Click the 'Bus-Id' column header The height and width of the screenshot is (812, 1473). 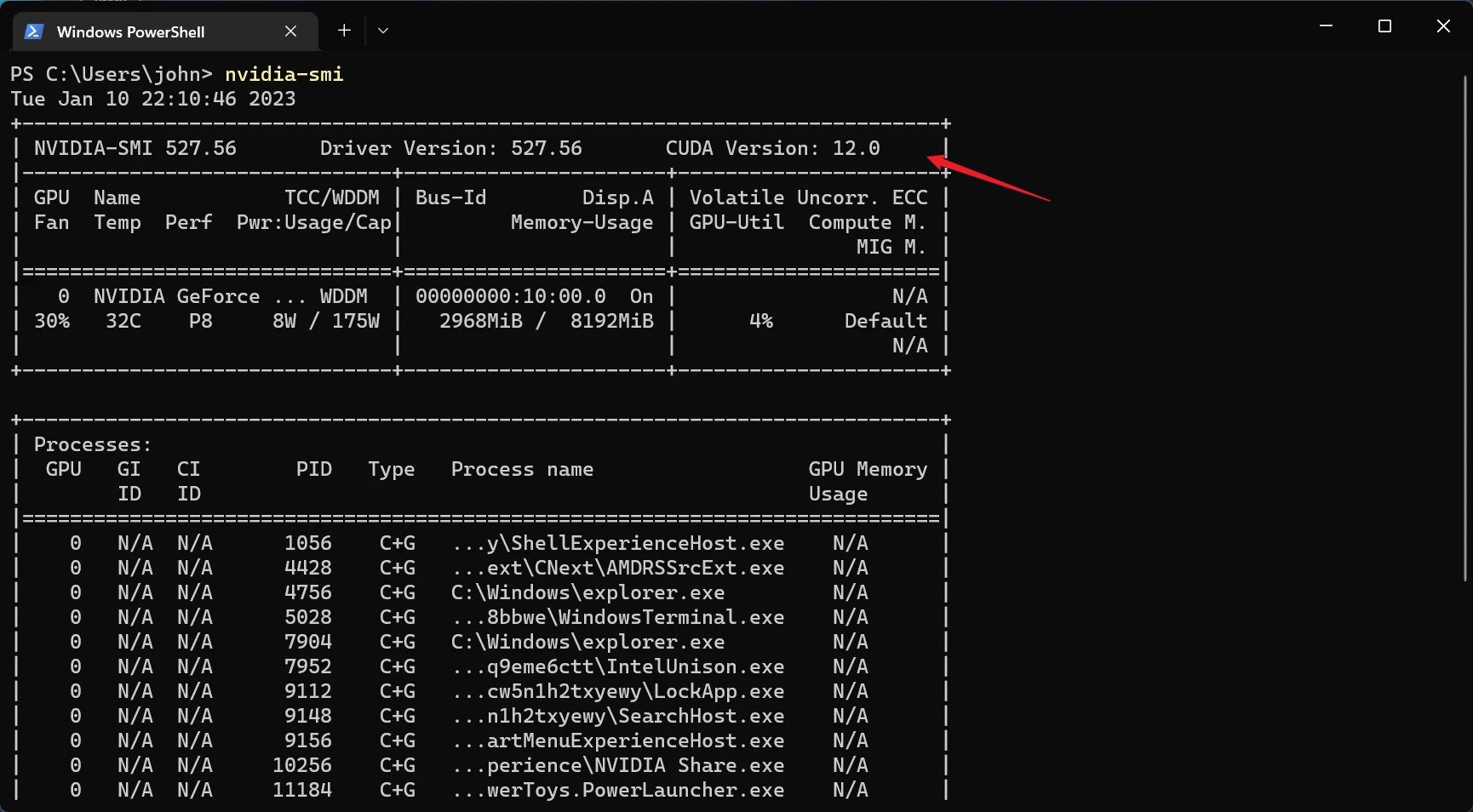coord(451,197)
